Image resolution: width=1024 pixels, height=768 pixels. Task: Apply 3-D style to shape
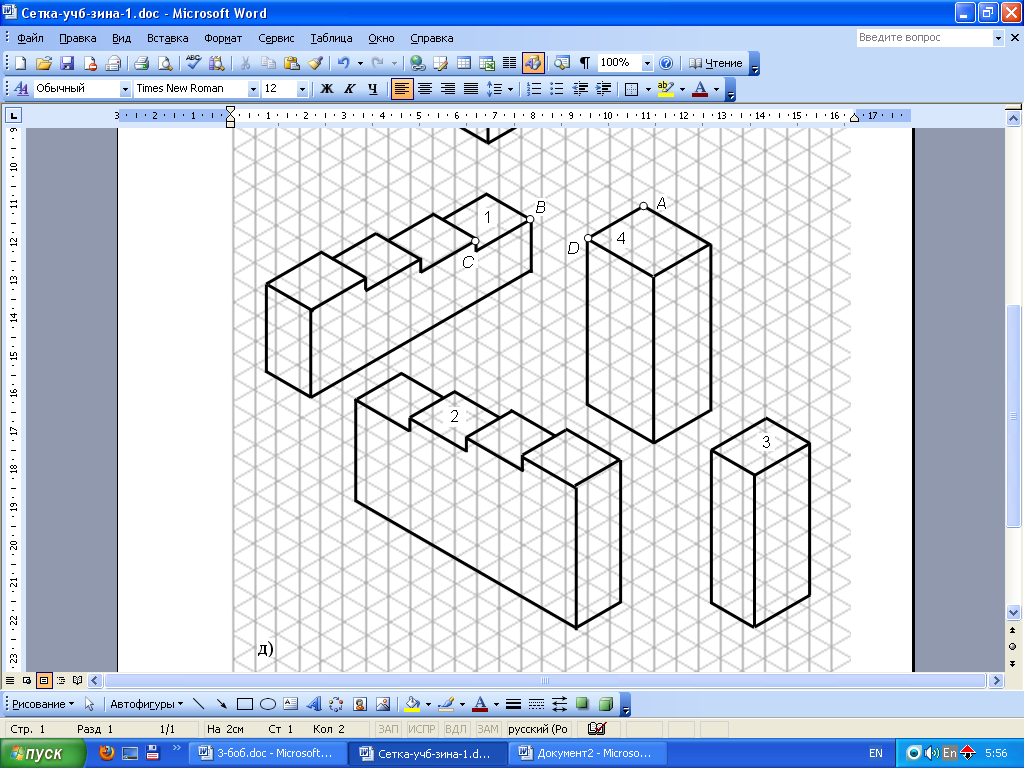coord(605,704)
